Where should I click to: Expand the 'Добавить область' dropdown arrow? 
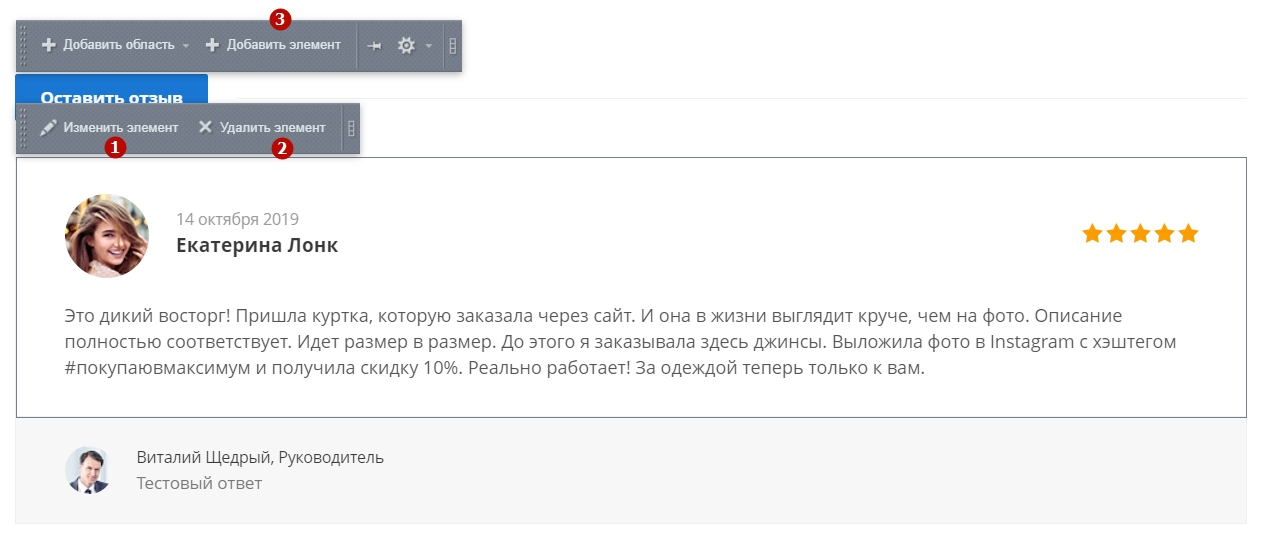186,46
